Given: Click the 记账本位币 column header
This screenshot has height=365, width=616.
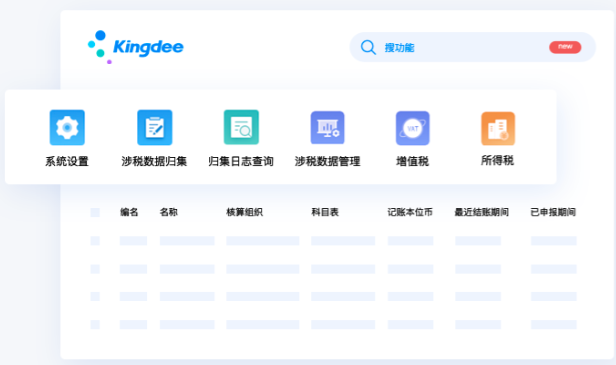Looking at the screenshot, I should click(410, 212).
